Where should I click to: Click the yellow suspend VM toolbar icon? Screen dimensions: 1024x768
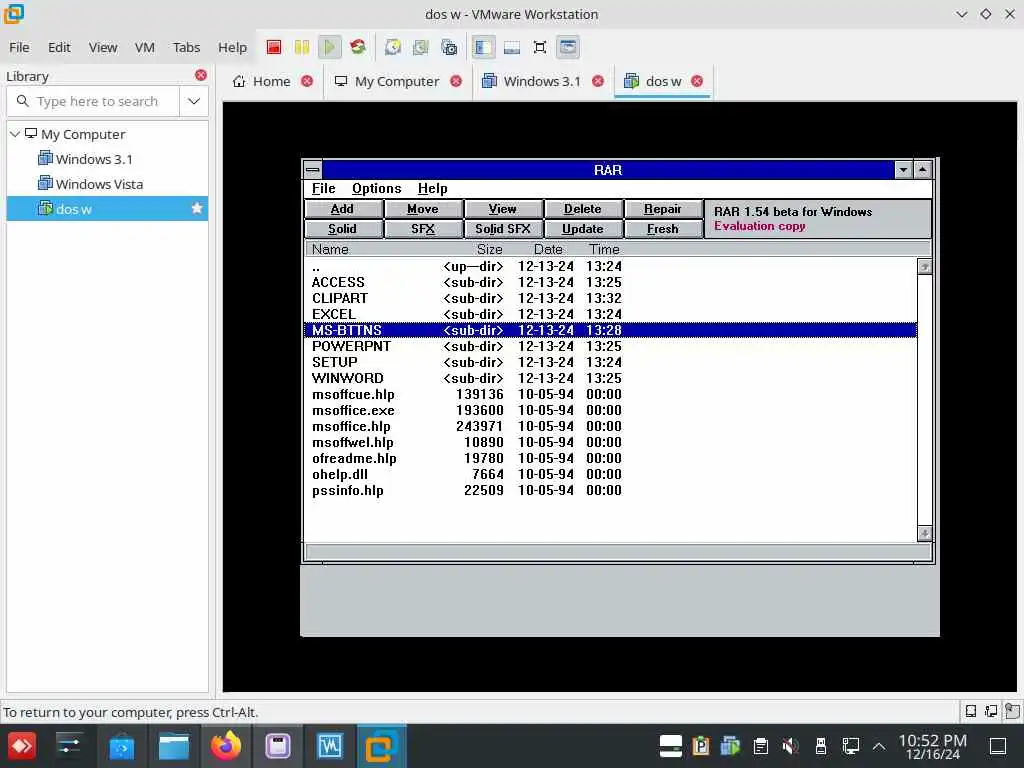(x=302, y=47)
